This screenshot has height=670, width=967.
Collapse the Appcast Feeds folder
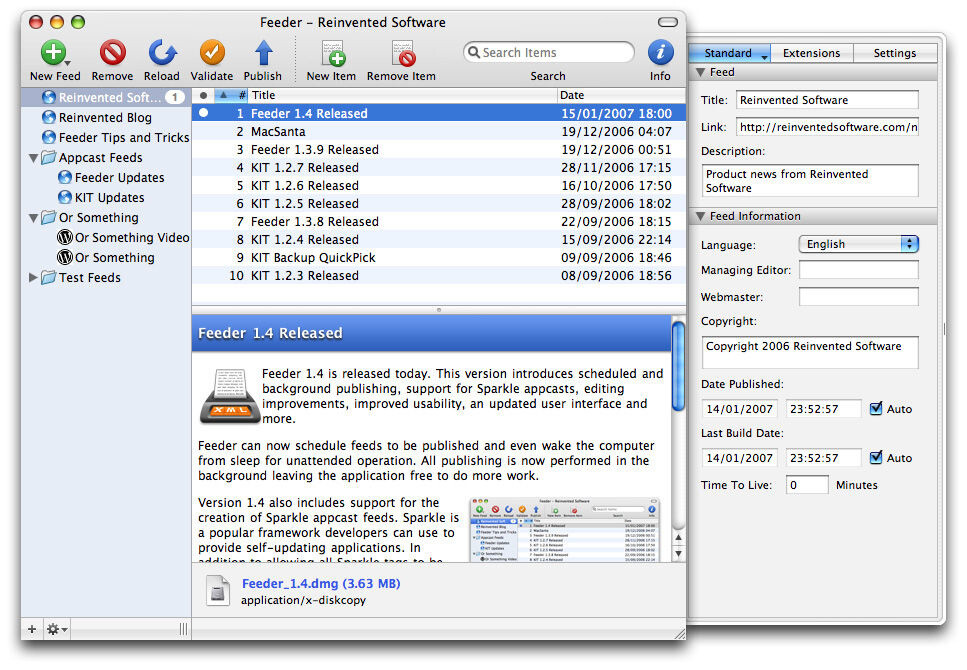[33, 158]
